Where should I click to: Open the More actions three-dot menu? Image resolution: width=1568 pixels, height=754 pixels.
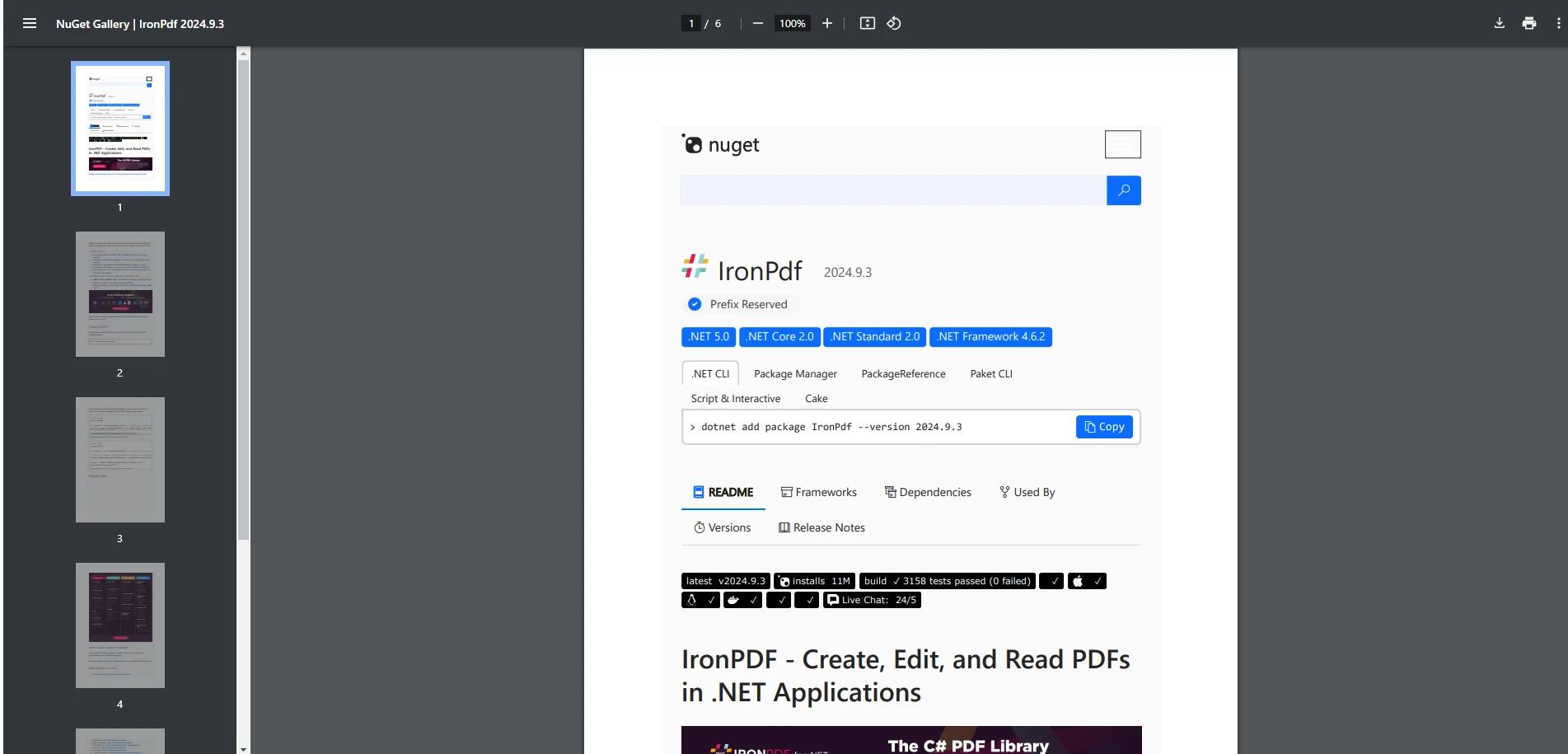pos(1558,23)
